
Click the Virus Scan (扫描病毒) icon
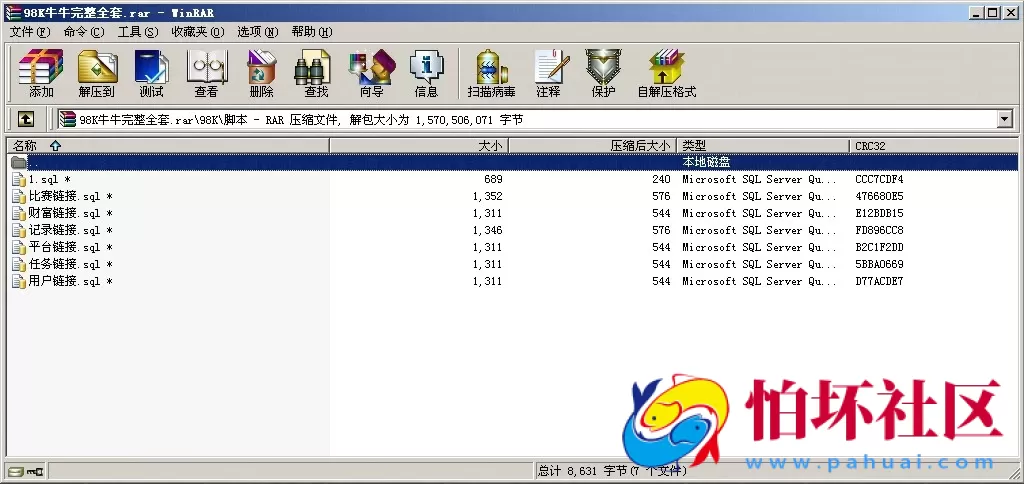491,67
